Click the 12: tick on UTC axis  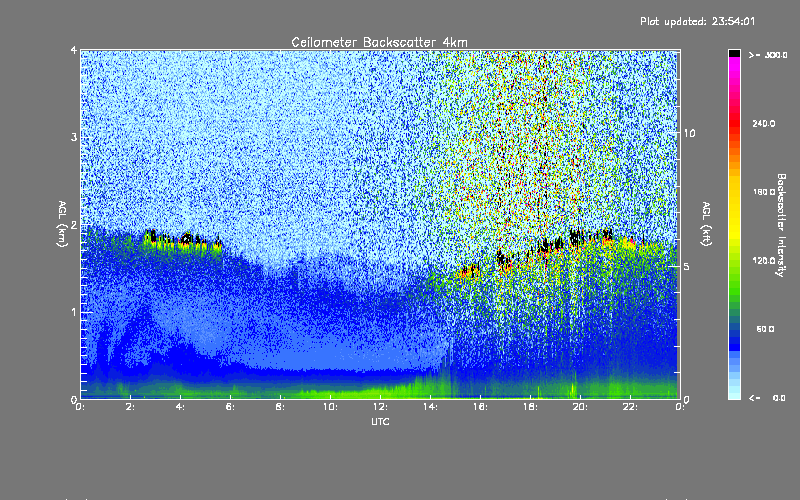click(380, 407)
